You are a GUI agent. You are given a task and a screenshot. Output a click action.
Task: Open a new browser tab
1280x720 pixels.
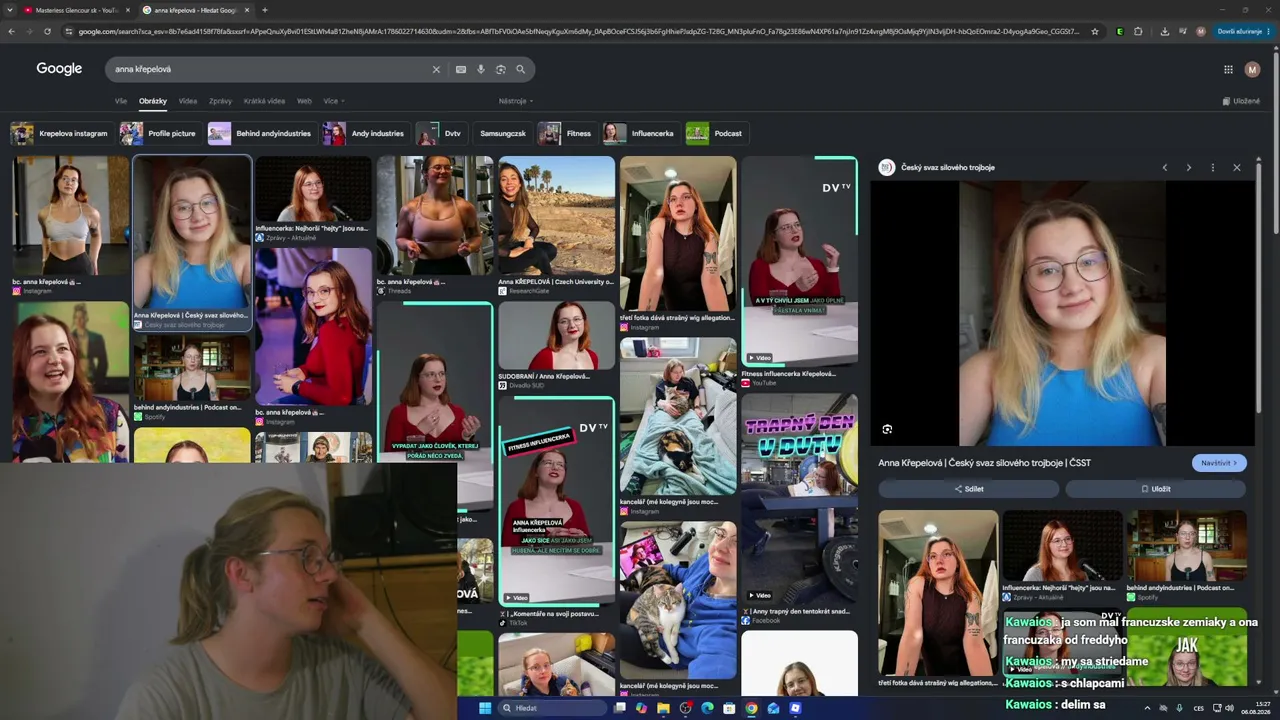(264, 10)
